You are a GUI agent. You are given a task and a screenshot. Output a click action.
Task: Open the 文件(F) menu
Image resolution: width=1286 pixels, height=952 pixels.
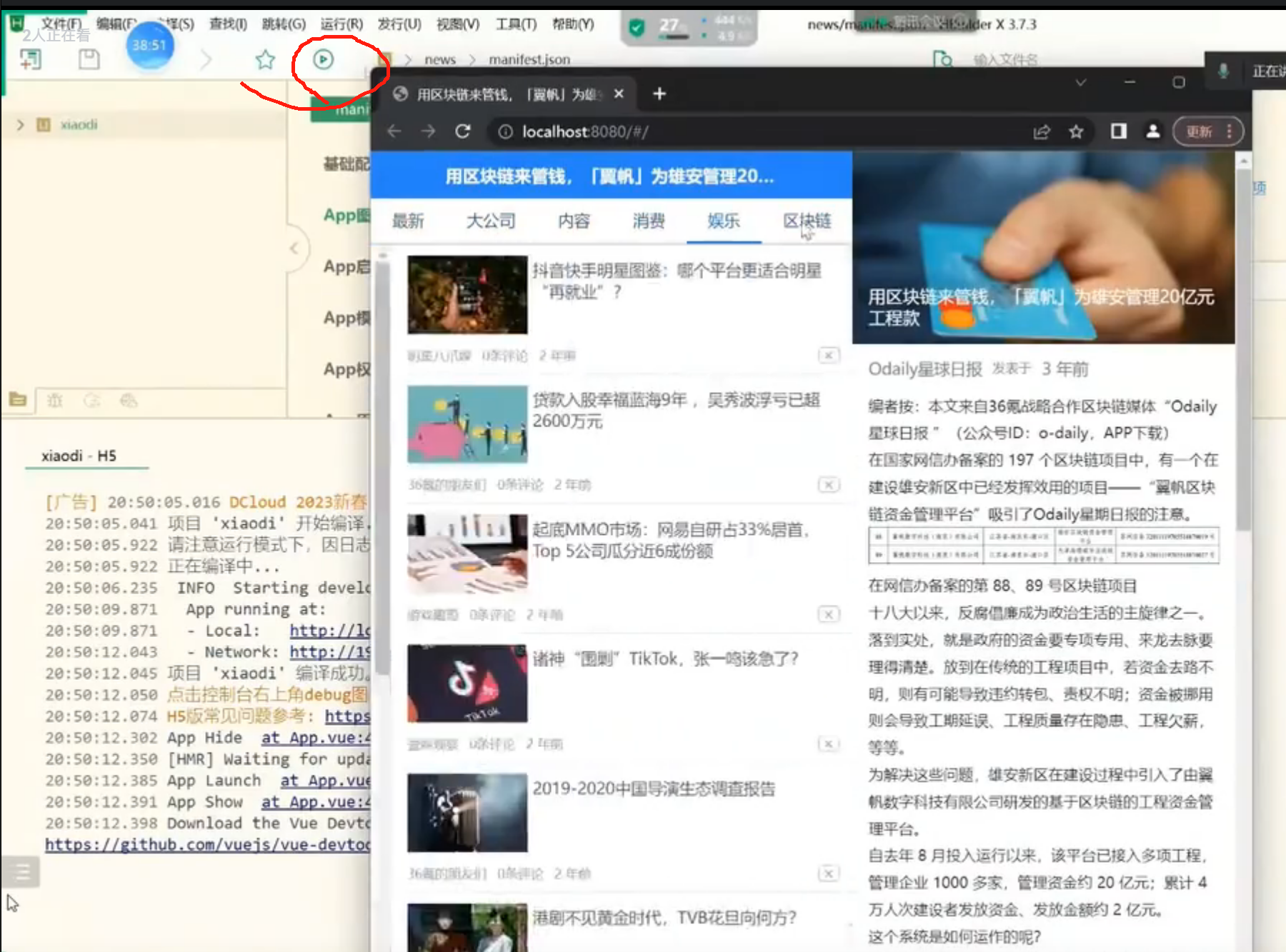click(61, 24)
